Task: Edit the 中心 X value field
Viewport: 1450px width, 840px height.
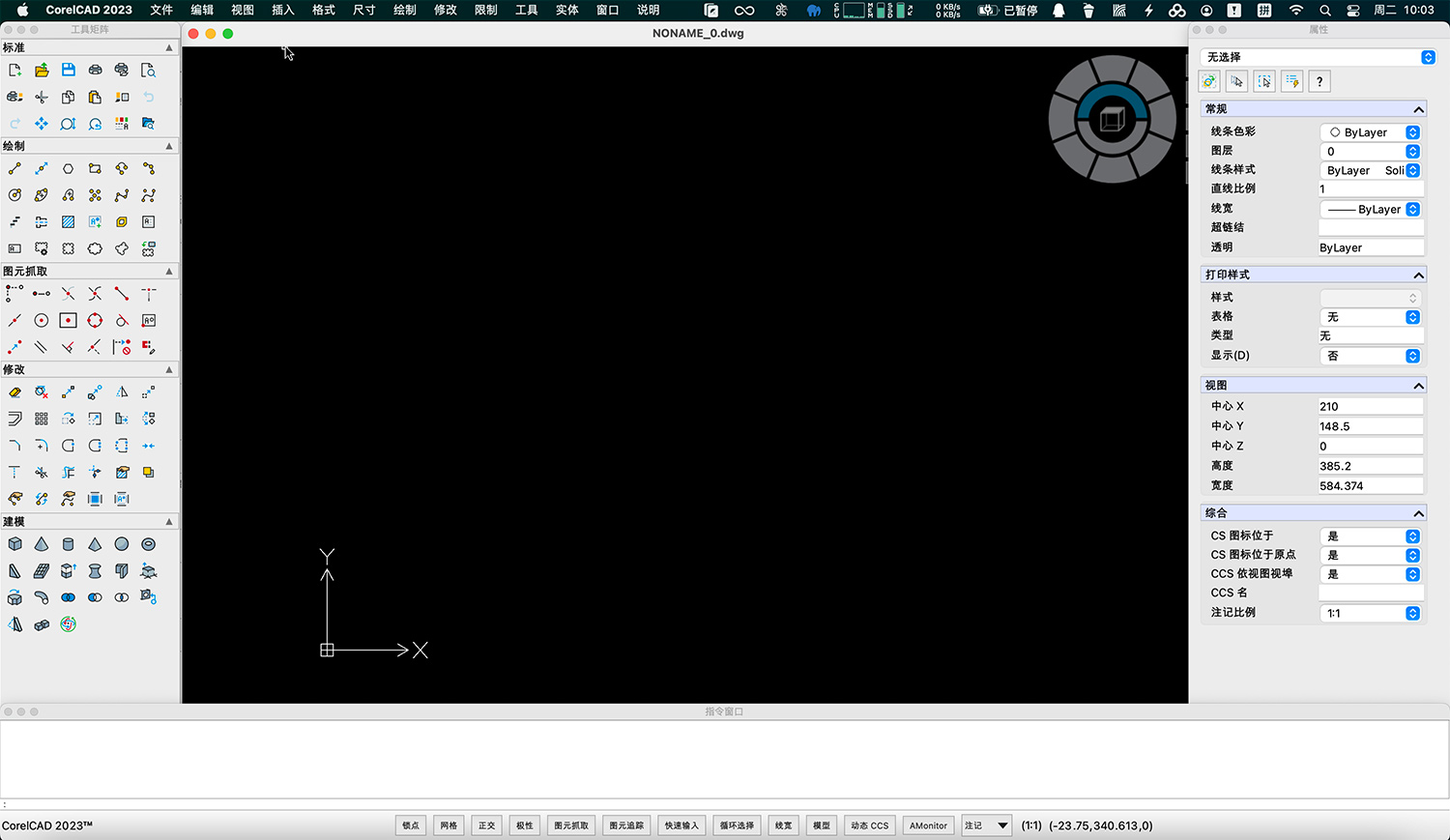Action: [1369, 406]
